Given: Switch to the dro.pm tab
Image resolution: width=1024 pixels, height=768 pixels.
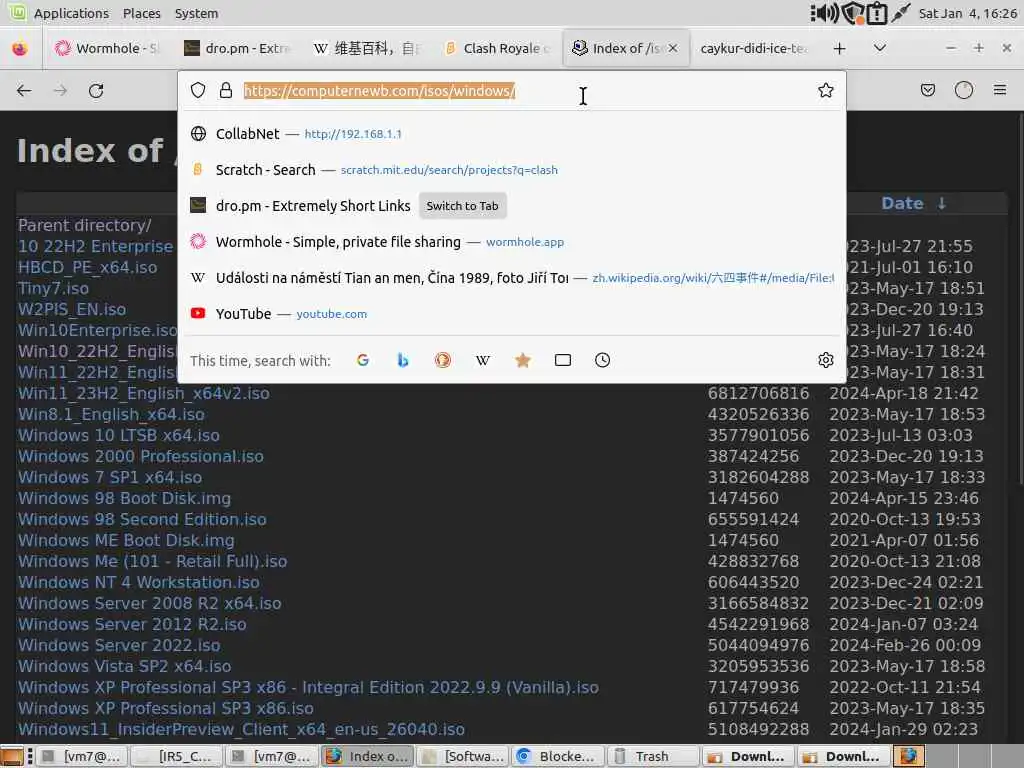Looking at the screenshot, I should coord(237,48).
